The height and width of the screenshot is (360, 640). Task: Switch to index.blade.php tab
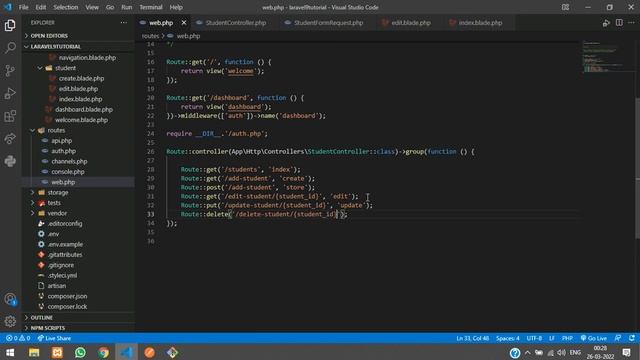coord(480,23)
